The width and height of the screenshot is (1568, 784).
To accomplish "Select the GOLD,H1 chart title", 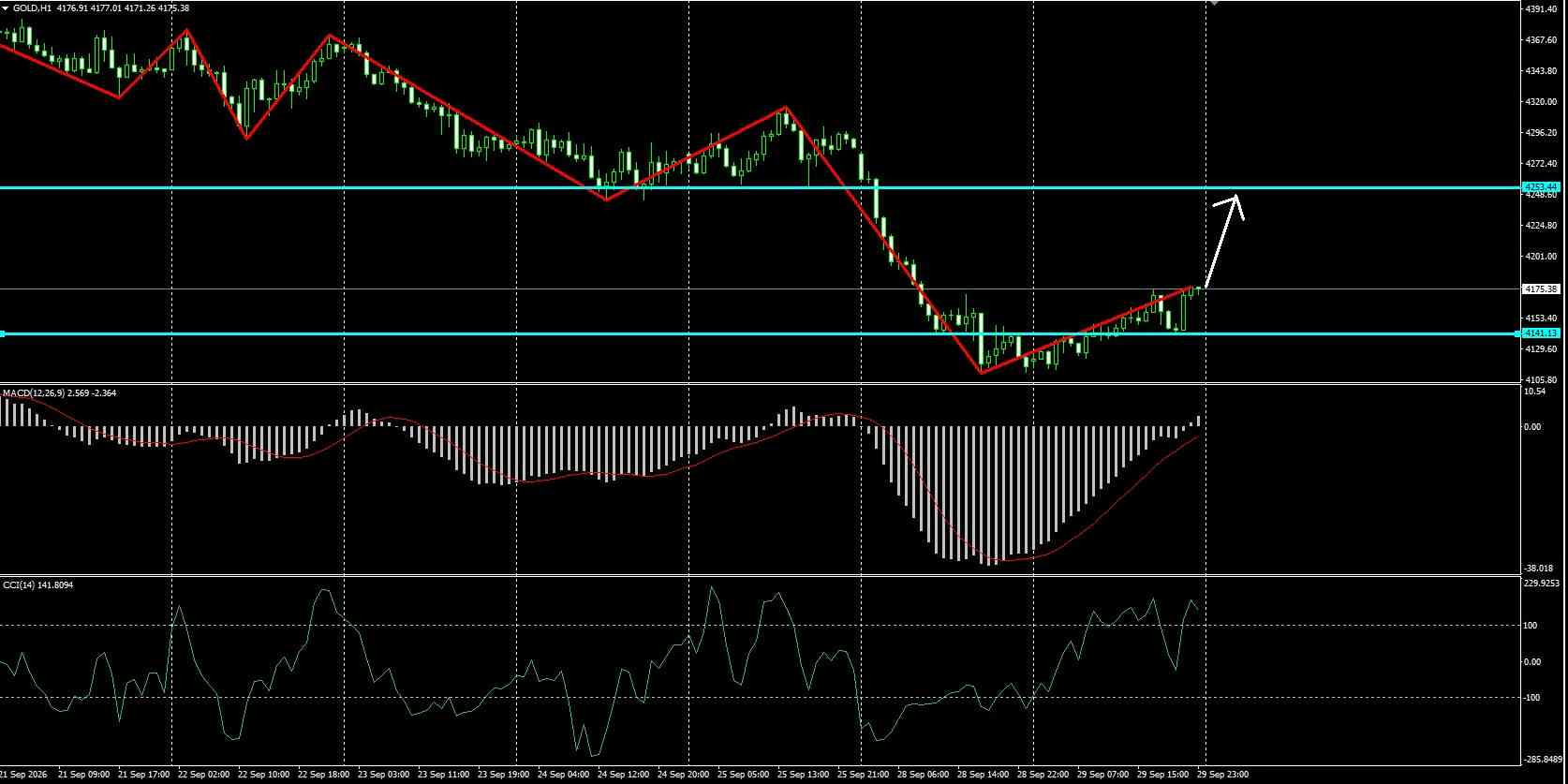I will point(32,7).
